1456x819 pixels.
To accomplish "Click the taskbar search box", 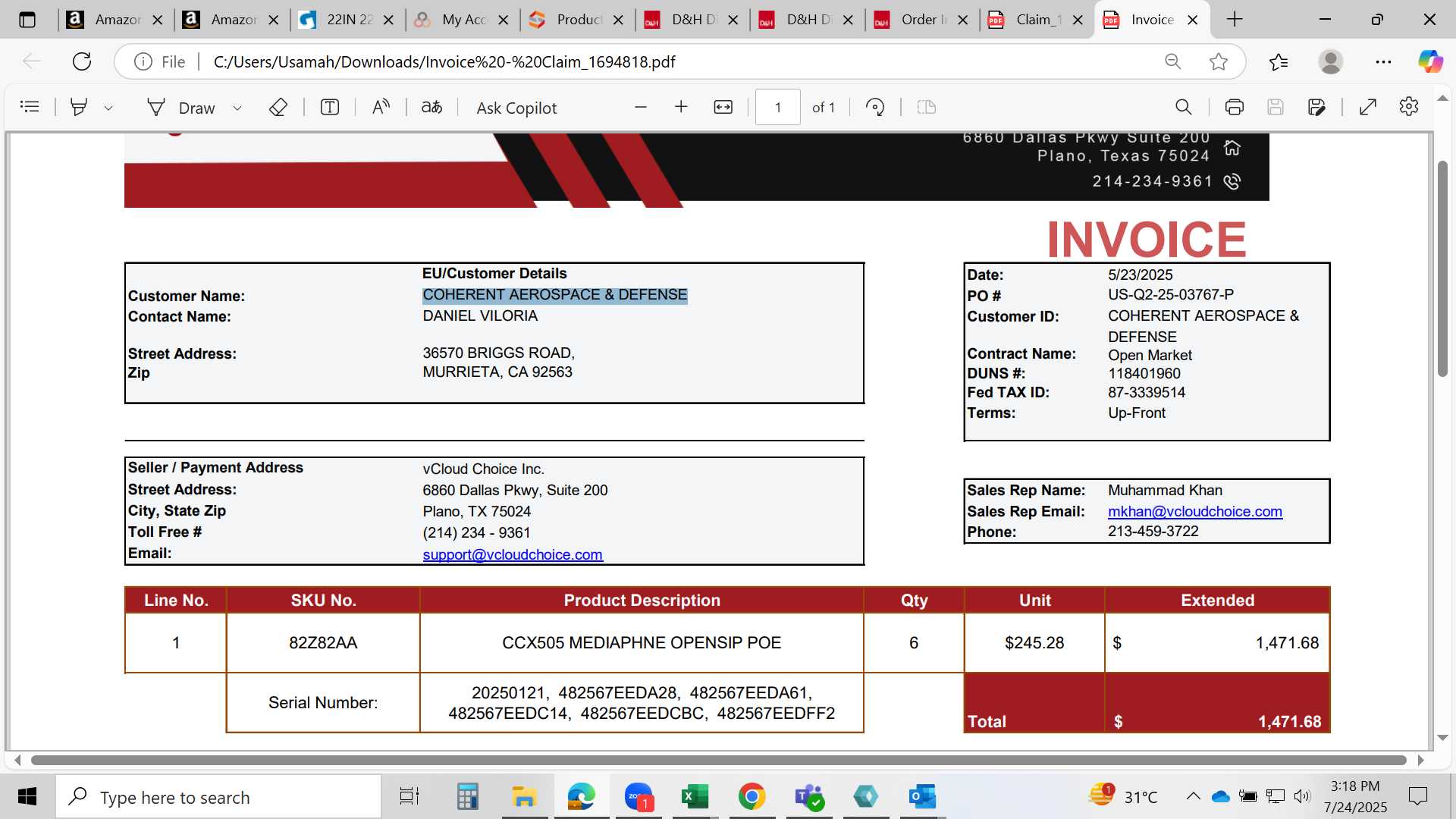I will [x=218, y=797].
